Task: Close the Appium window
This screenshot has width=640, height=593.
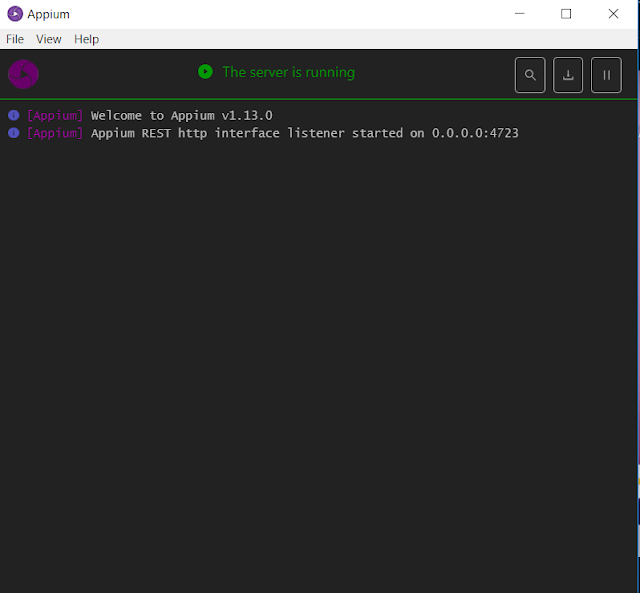Action: [x=613, y=14]
